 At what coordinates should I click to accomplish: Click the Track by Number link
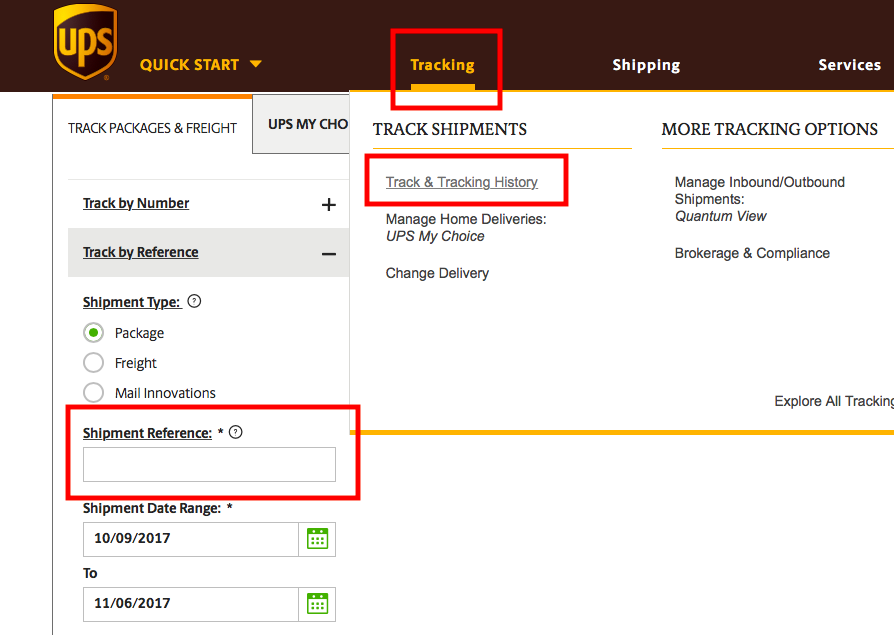tap(136, 203)
